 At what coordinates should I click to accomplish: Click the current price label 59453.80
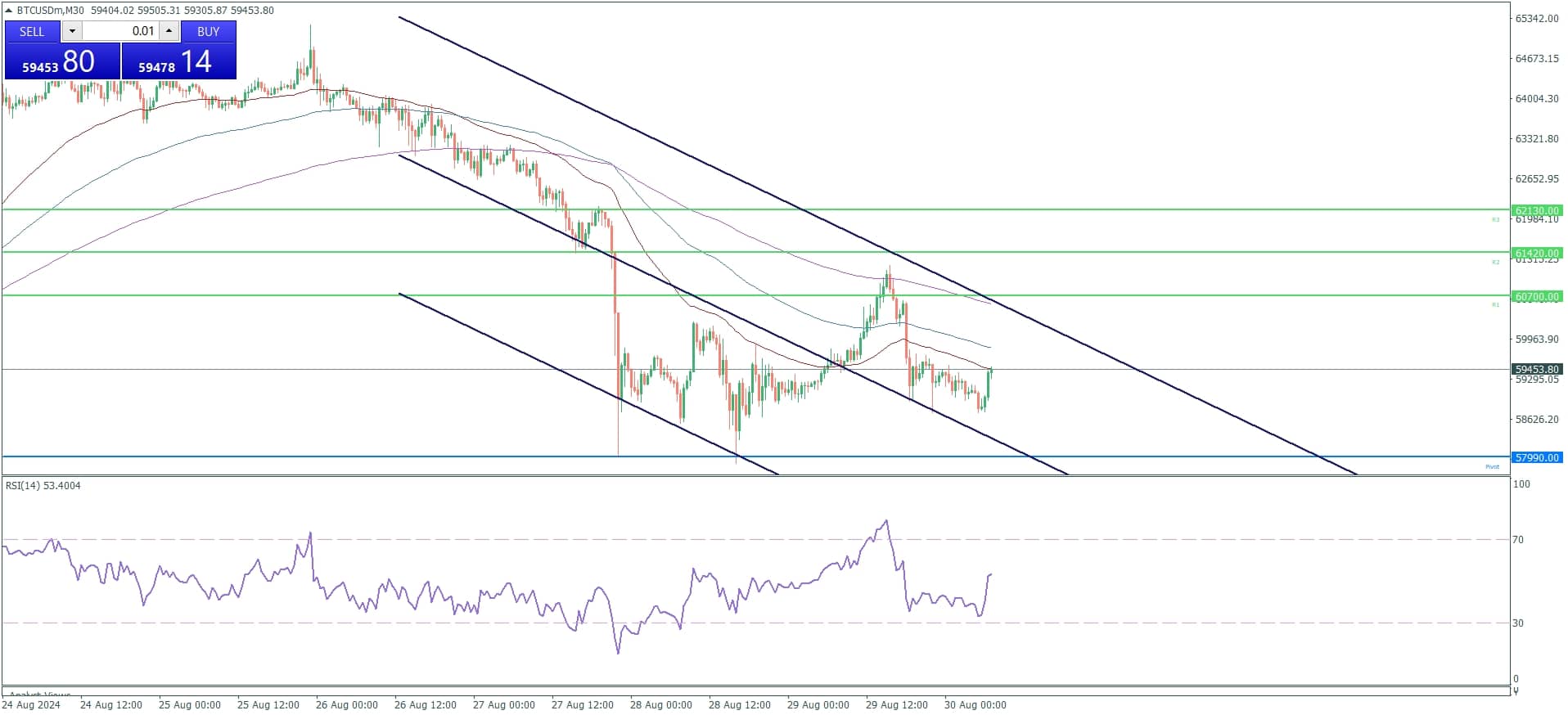1536,369
